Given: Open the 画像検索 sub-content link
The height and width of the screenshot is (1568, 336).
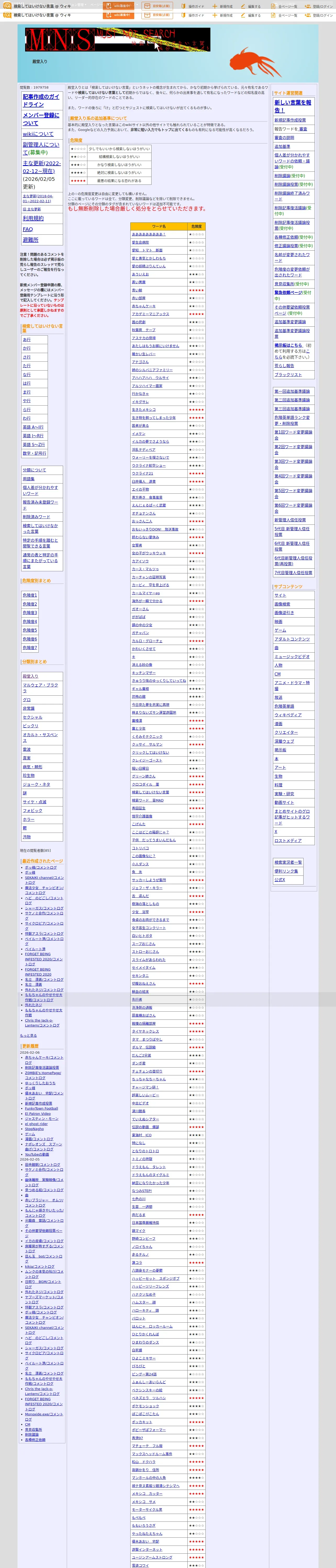Looking at the screenshot, I should [x=282, y=604].
